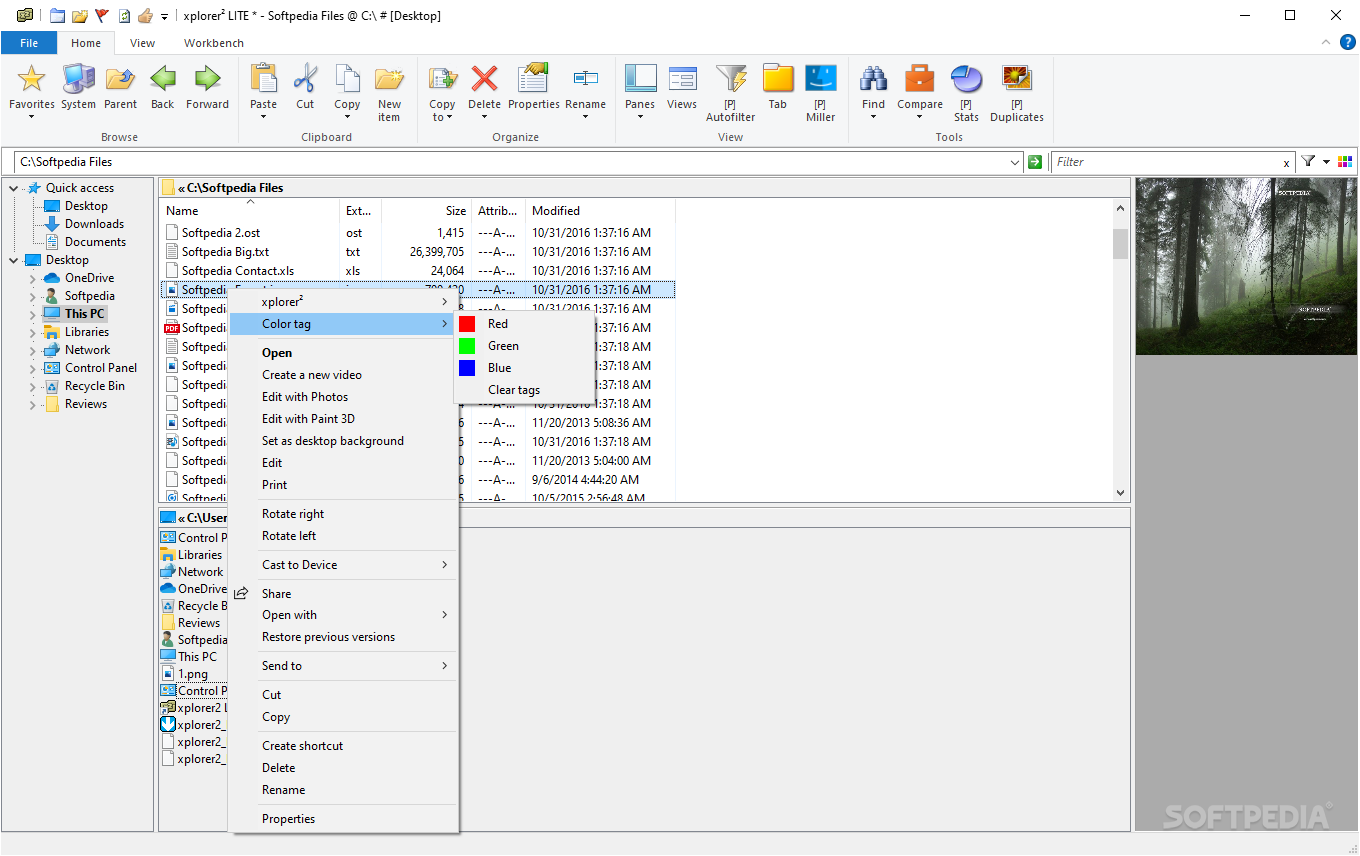Screen dimensions: 1360x856
Task: Expand the This PC tree node
Action: tap(32, 314)
